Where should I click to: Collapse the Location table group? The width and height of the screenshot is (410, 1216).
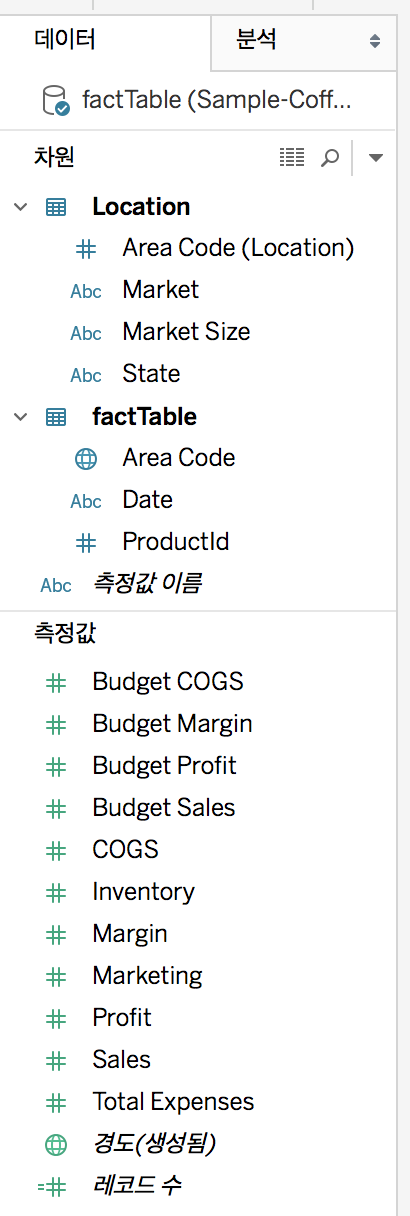pyautogui.click(x=21, y=207)
